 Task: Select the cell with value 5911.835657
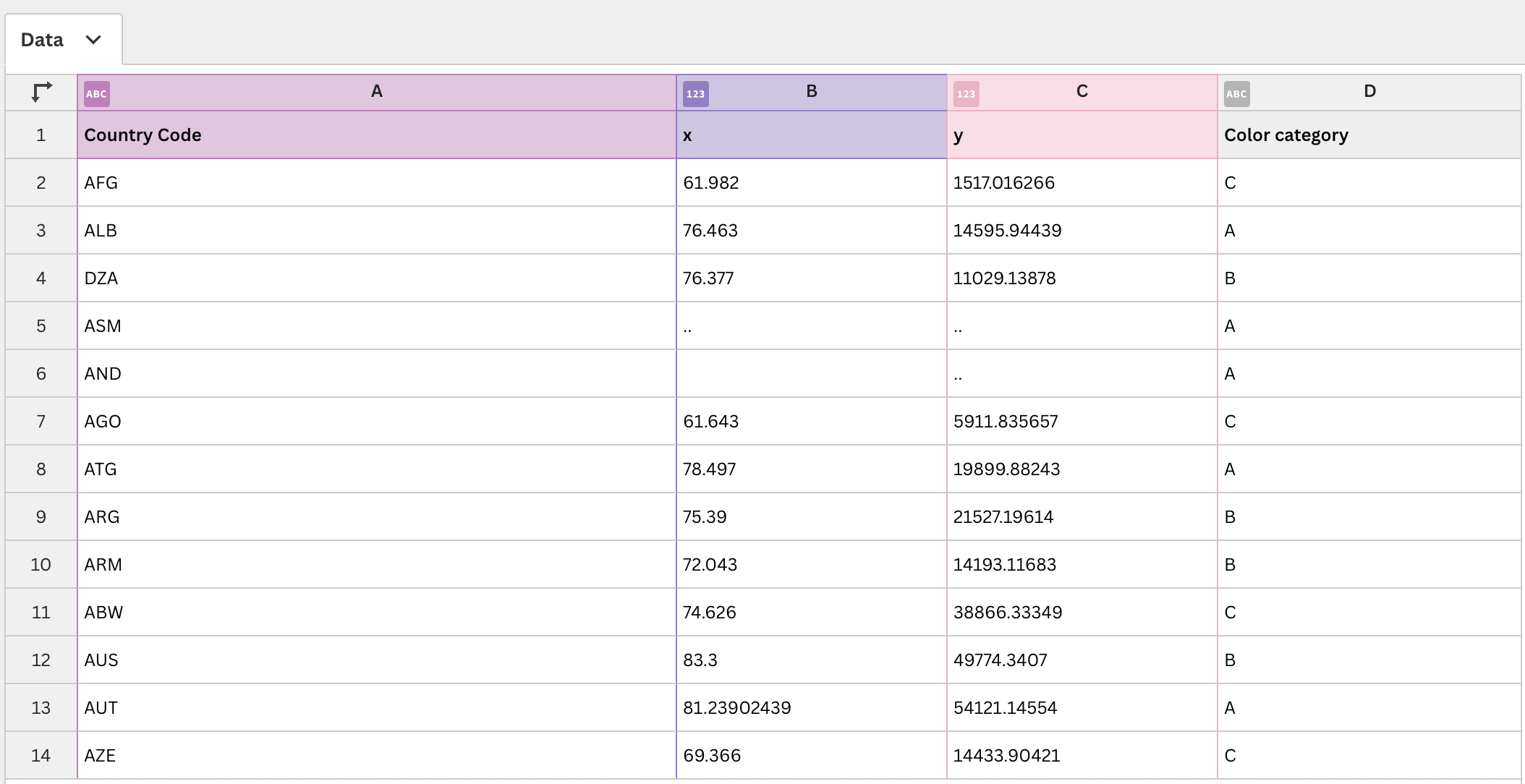pos(1082,422)
